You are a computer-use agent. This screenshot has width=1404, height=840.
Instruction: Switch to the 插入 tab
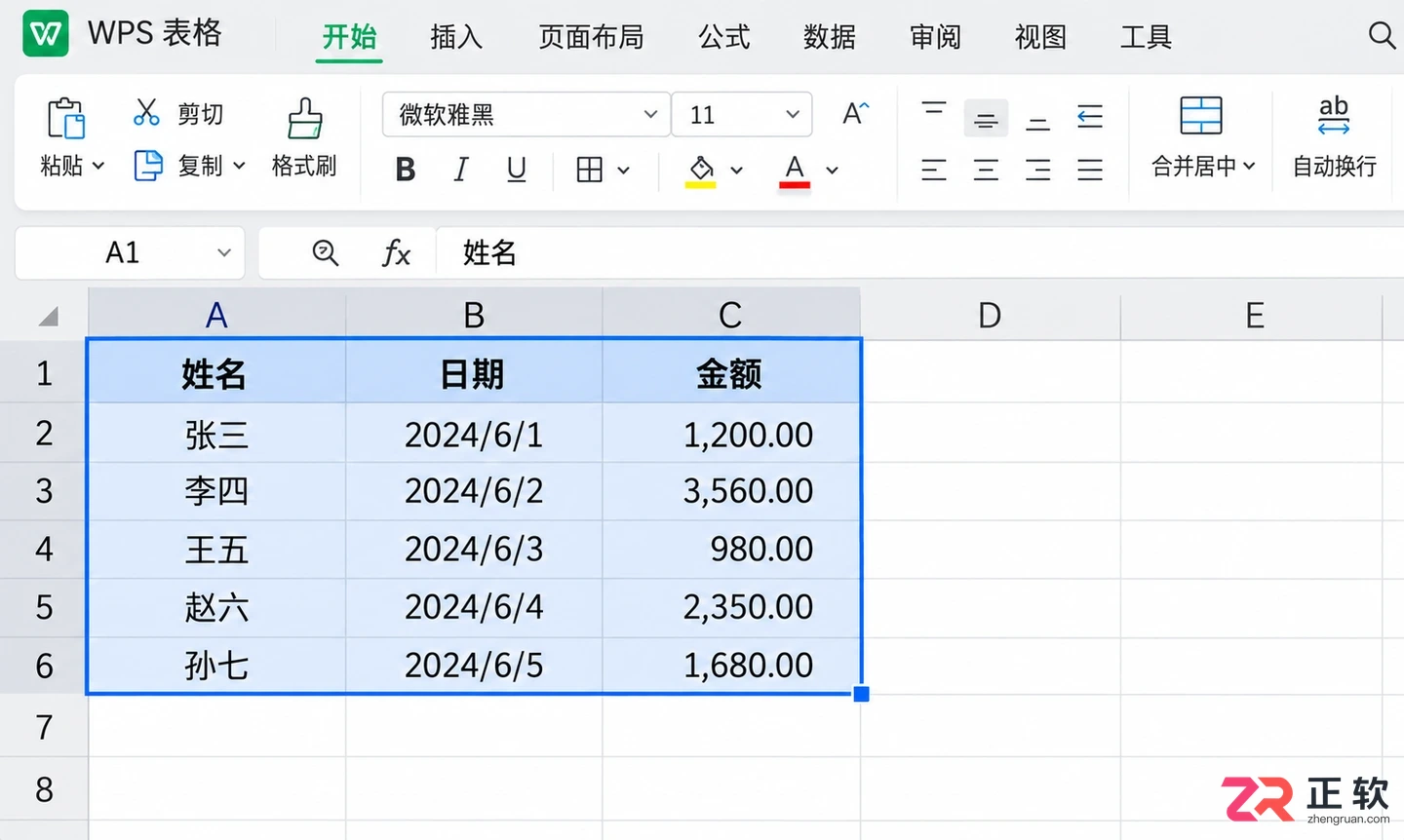click(456, 37)
